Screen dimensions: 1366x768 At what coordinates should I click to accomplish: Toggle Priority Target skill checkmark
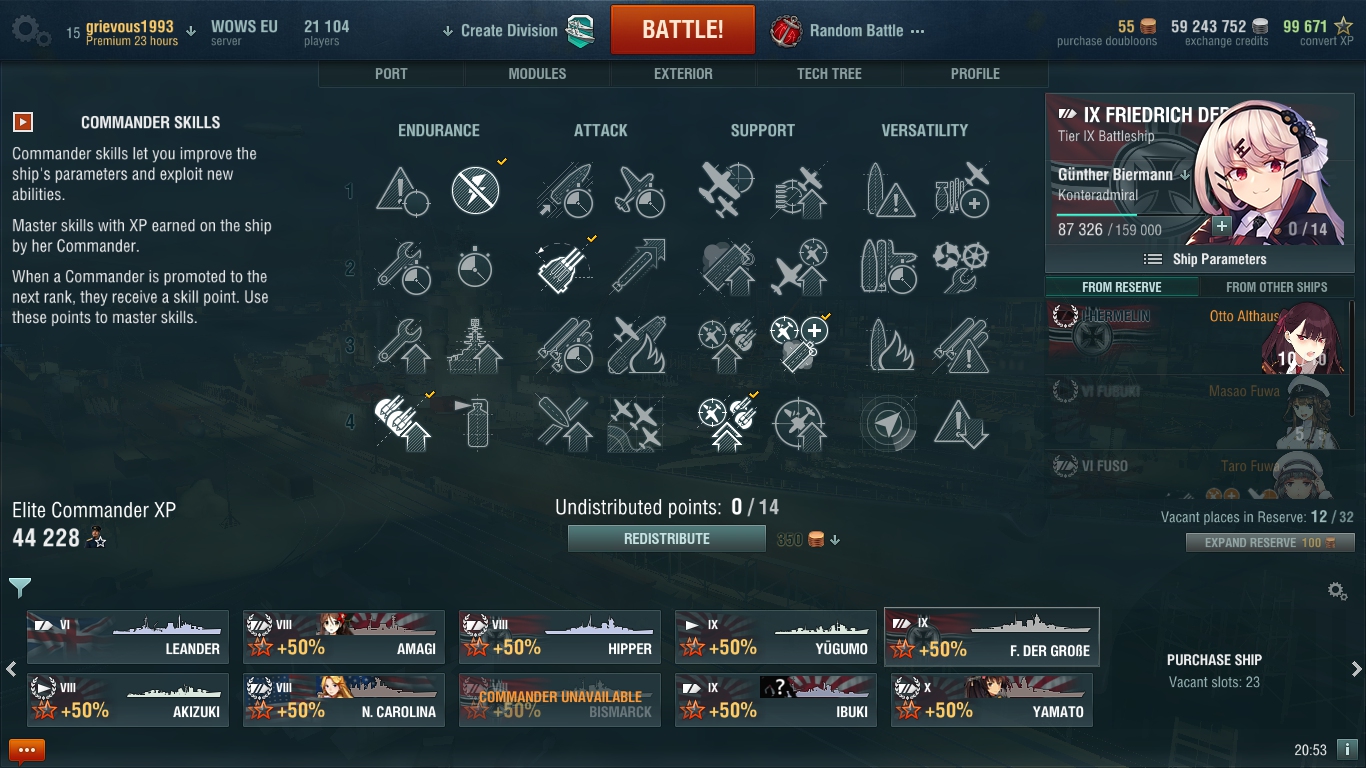click(x=399, y=190)
